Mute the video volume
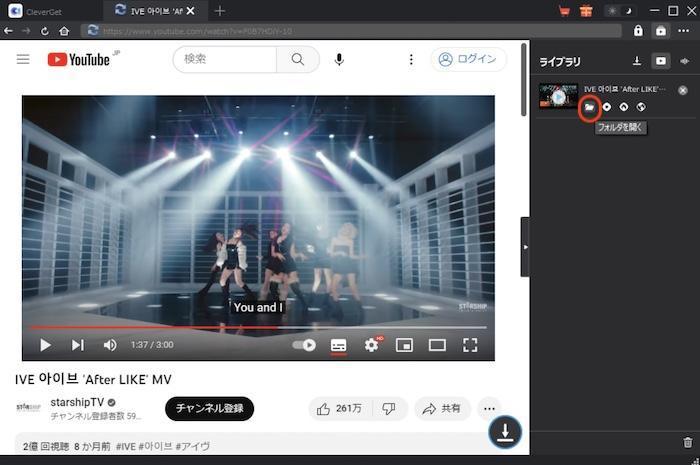This screenshot has height=465, width=700. click(110, 345)
